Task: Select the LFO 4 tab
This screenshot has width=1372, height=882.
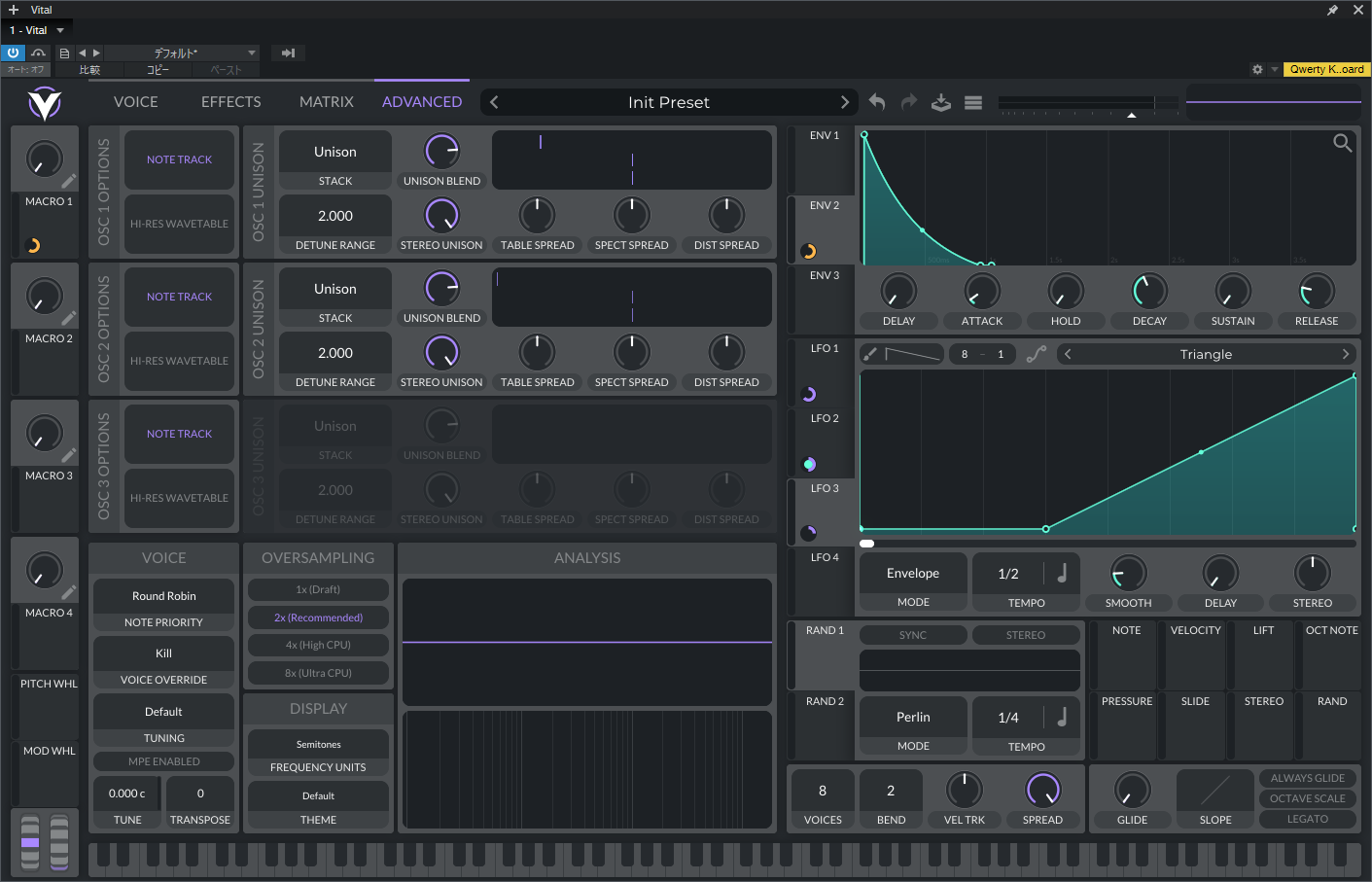Action: point(823,582)
